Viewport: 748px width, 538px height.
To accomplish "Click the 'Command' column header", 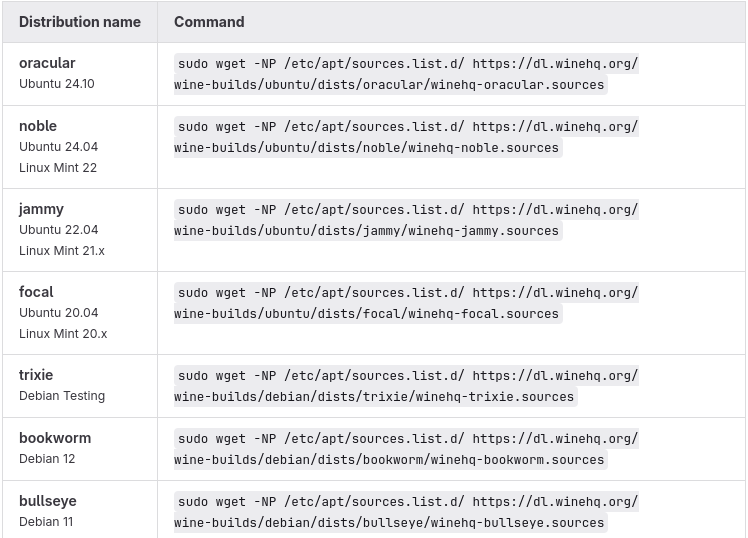I will (209, 21).
